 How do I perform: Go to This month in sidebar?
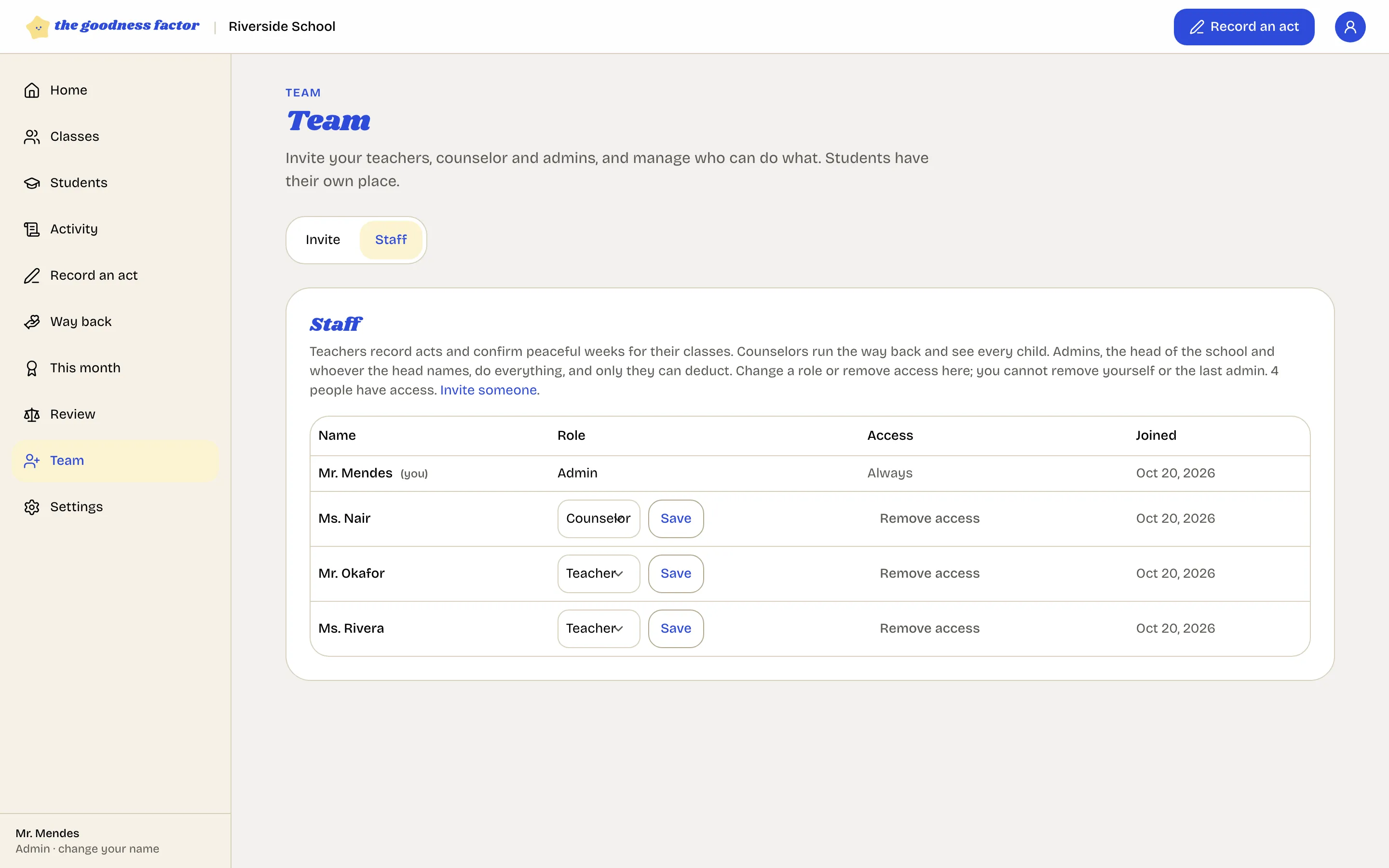coord(115,368)
